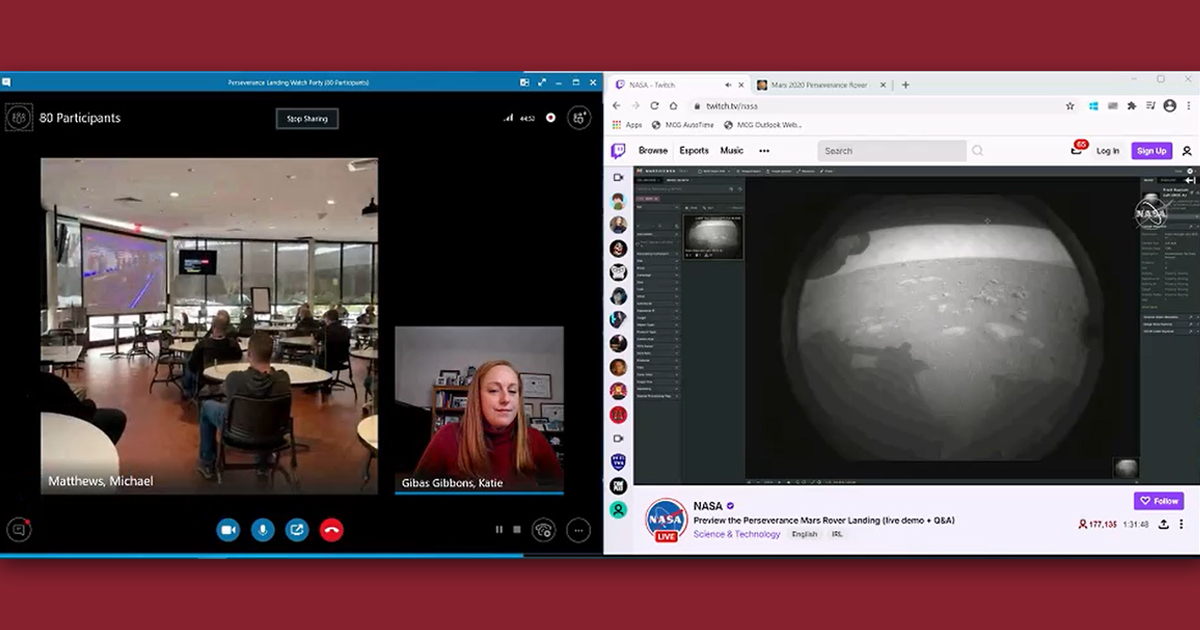Follow the NASA channel

click(1159, 501)
